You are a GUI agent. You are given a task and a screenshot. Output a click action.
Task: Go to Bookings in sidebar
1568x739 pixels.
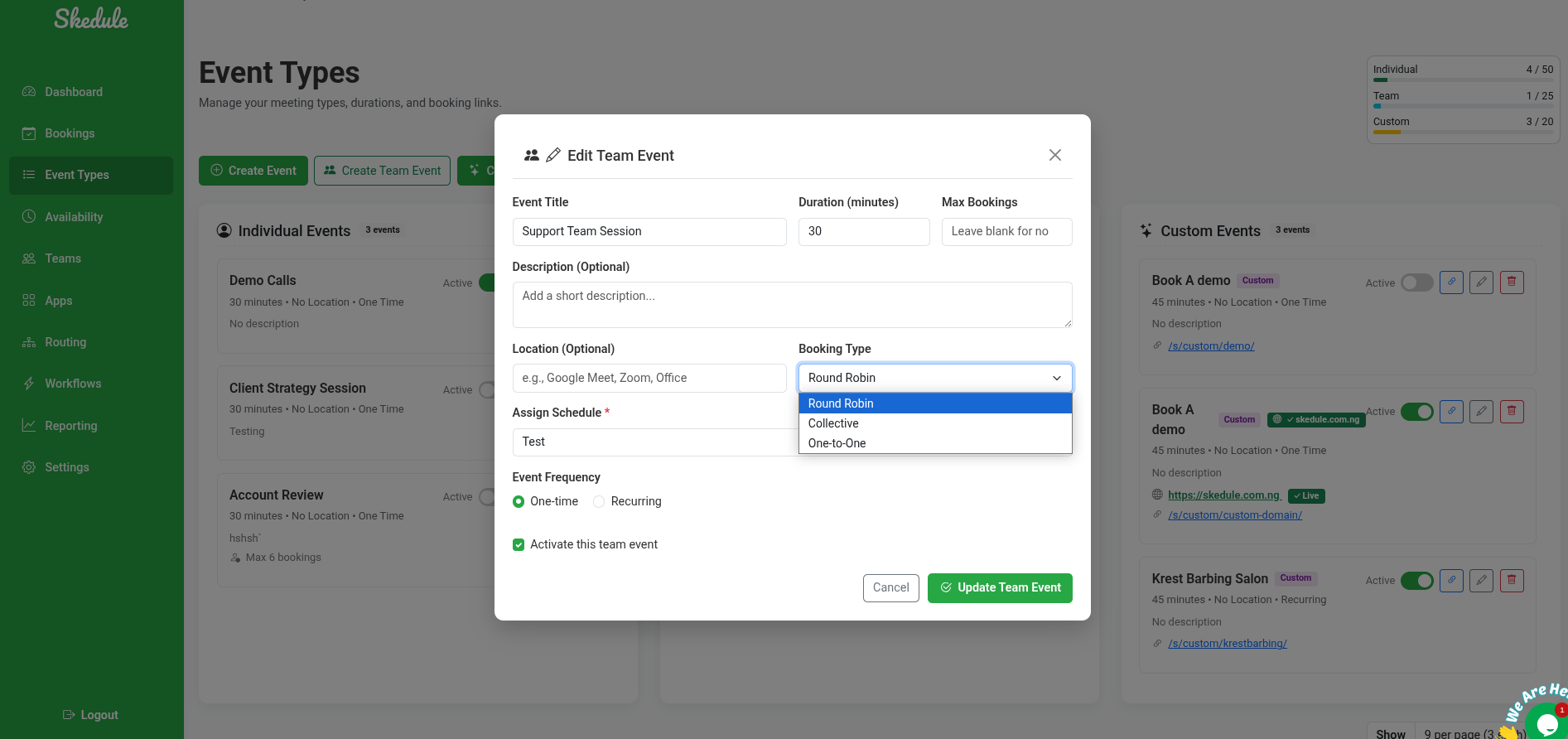[x=91, y=133]
